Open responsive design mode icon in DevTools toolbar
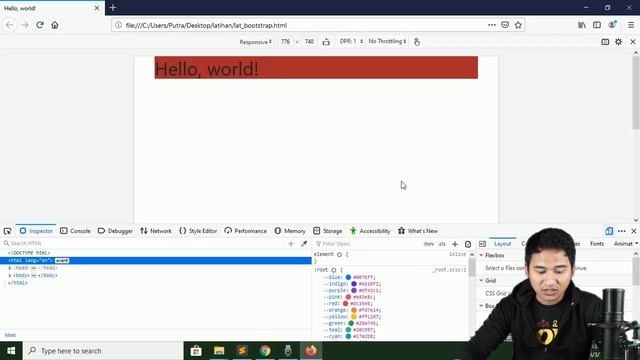The image size is (640, 360). 609,231
